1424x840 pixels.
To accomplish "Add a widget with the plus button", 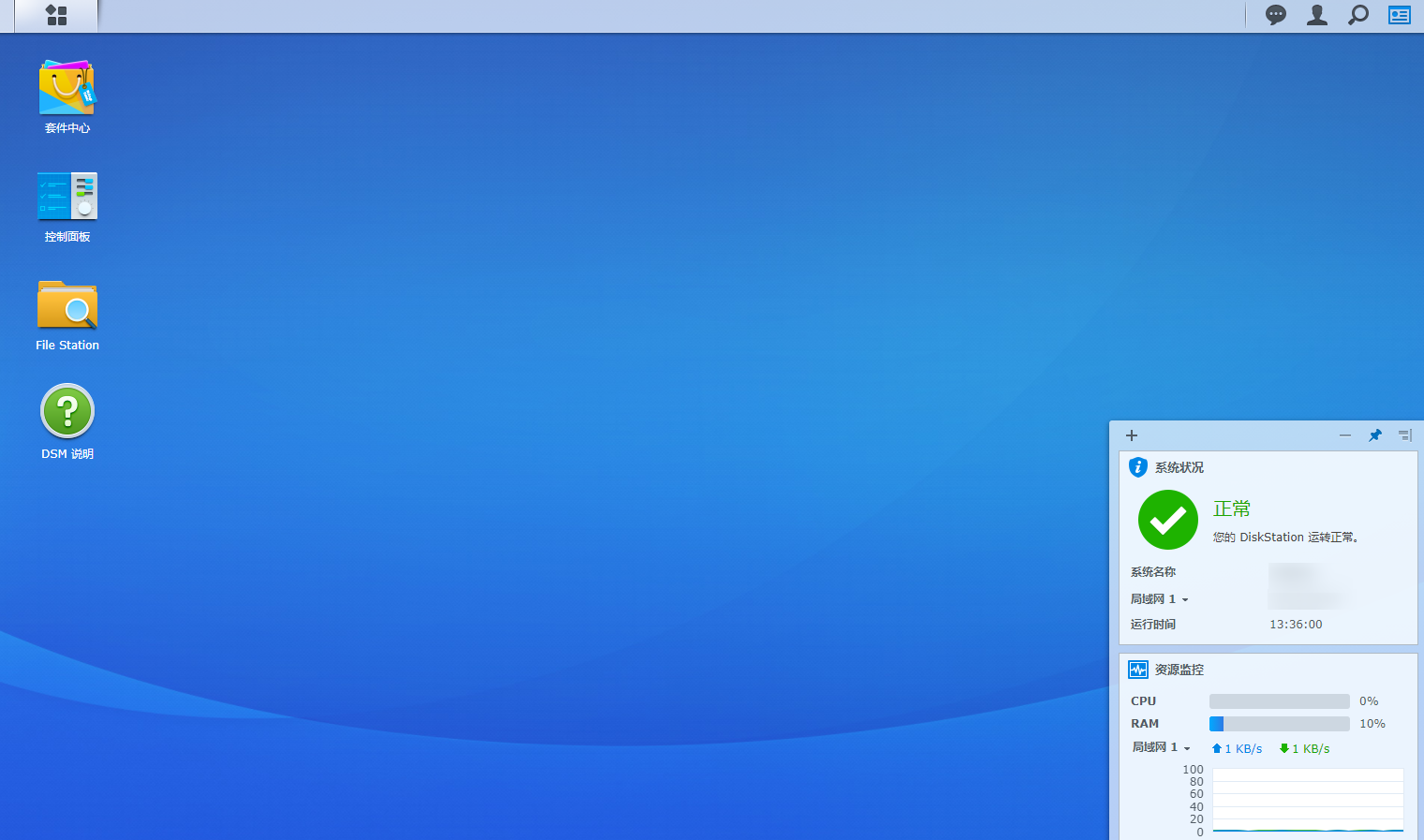I will (1132, 435).
